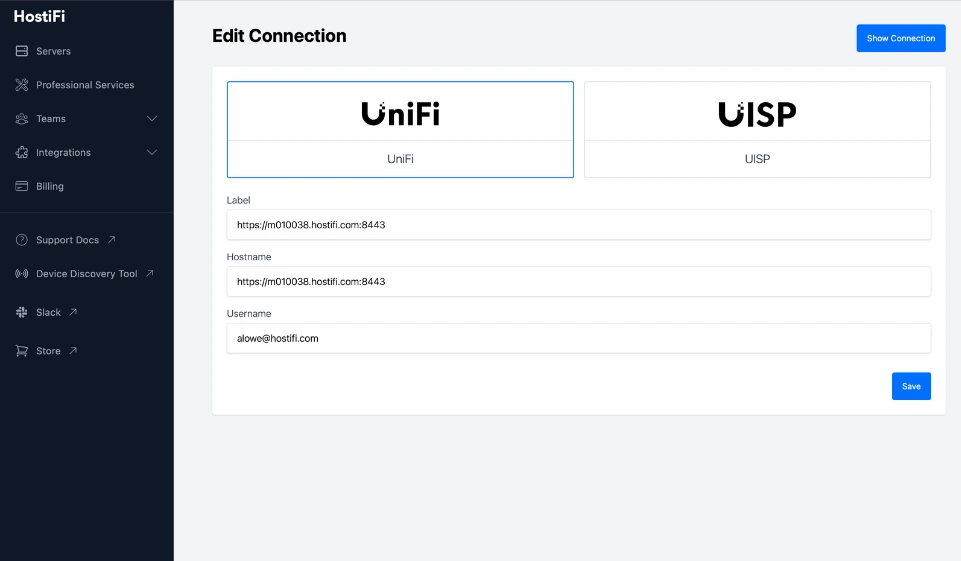This screenshot has width=961, height=561.
Task: Open the Integrations menu item
Action: point(63,153)
